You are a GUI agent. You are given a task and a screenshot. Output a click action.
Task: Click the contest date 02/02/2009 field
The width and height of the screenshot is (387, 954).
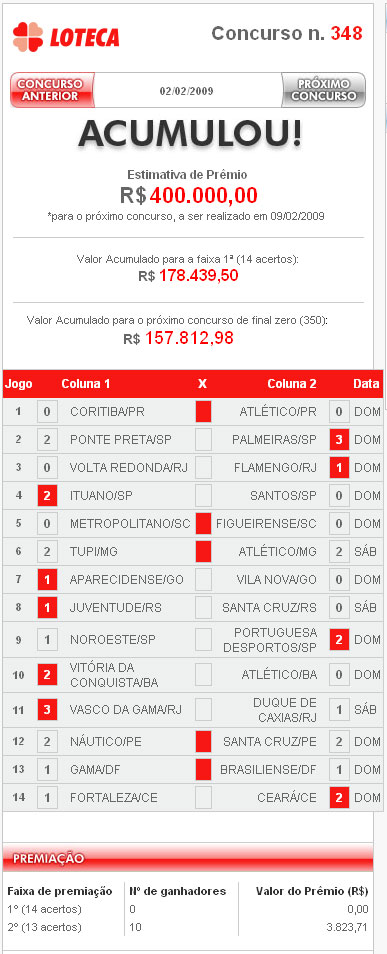click(186, 91)
